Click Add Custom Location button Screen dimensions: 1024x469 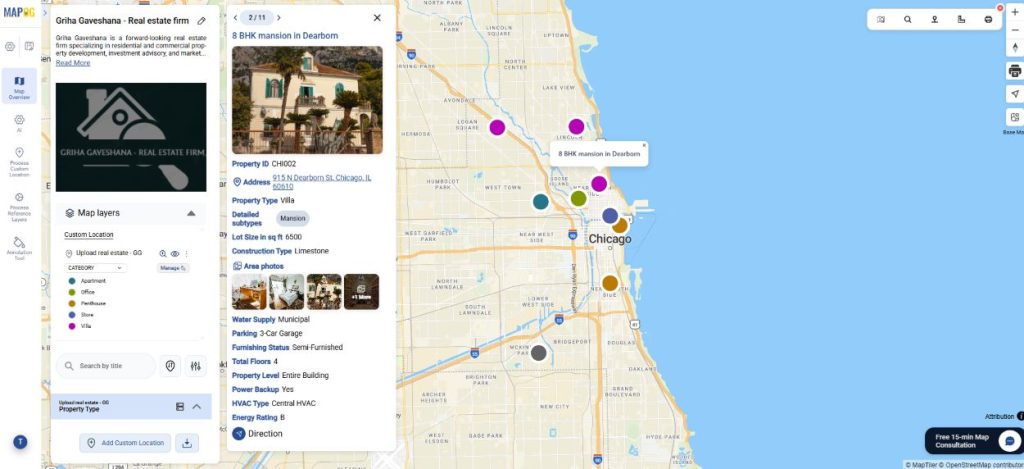[125, 443]
